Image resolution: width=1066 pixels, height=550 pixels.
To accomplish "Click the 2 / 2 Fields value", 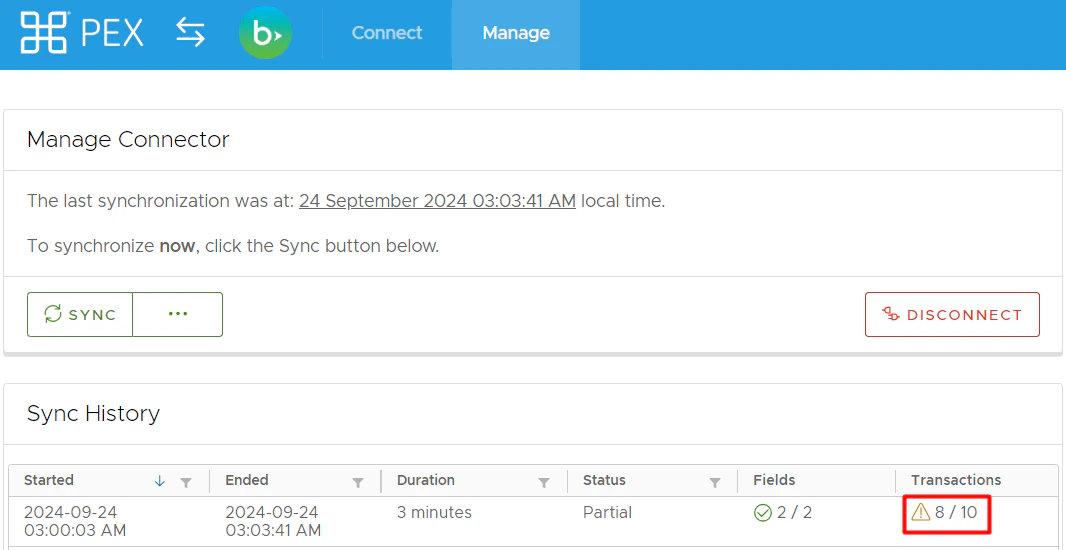I will (x=794, y=513).
